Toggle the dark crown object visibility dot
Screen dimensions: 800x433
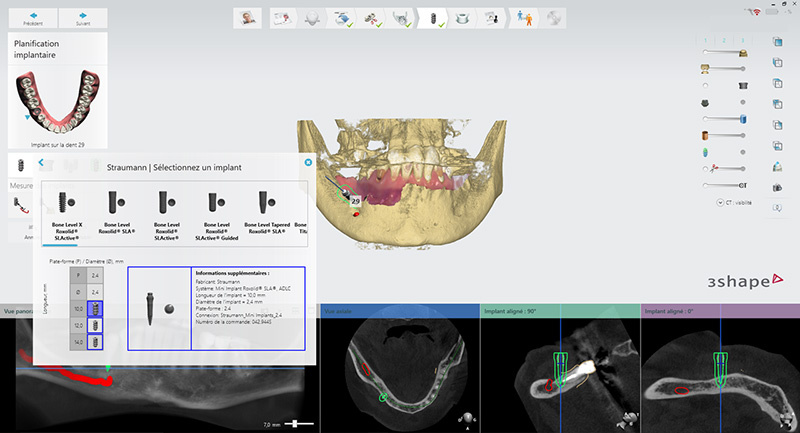tap(743, 103)
